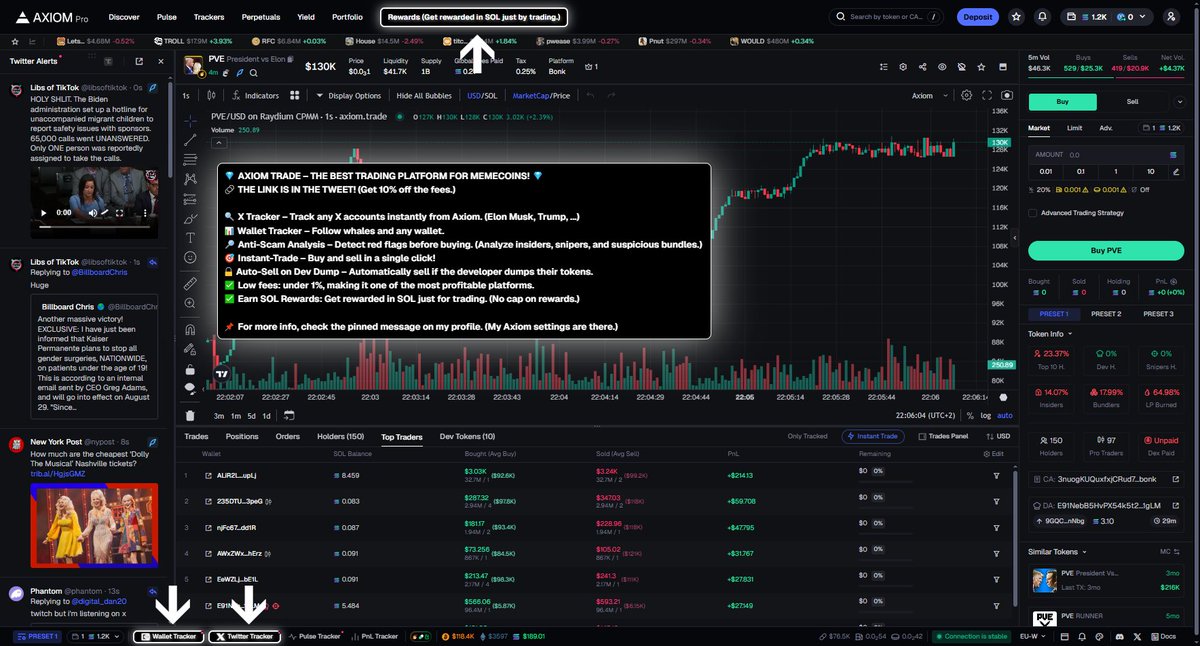
Task: Open the emoji sticker tool
Action: 190,258
